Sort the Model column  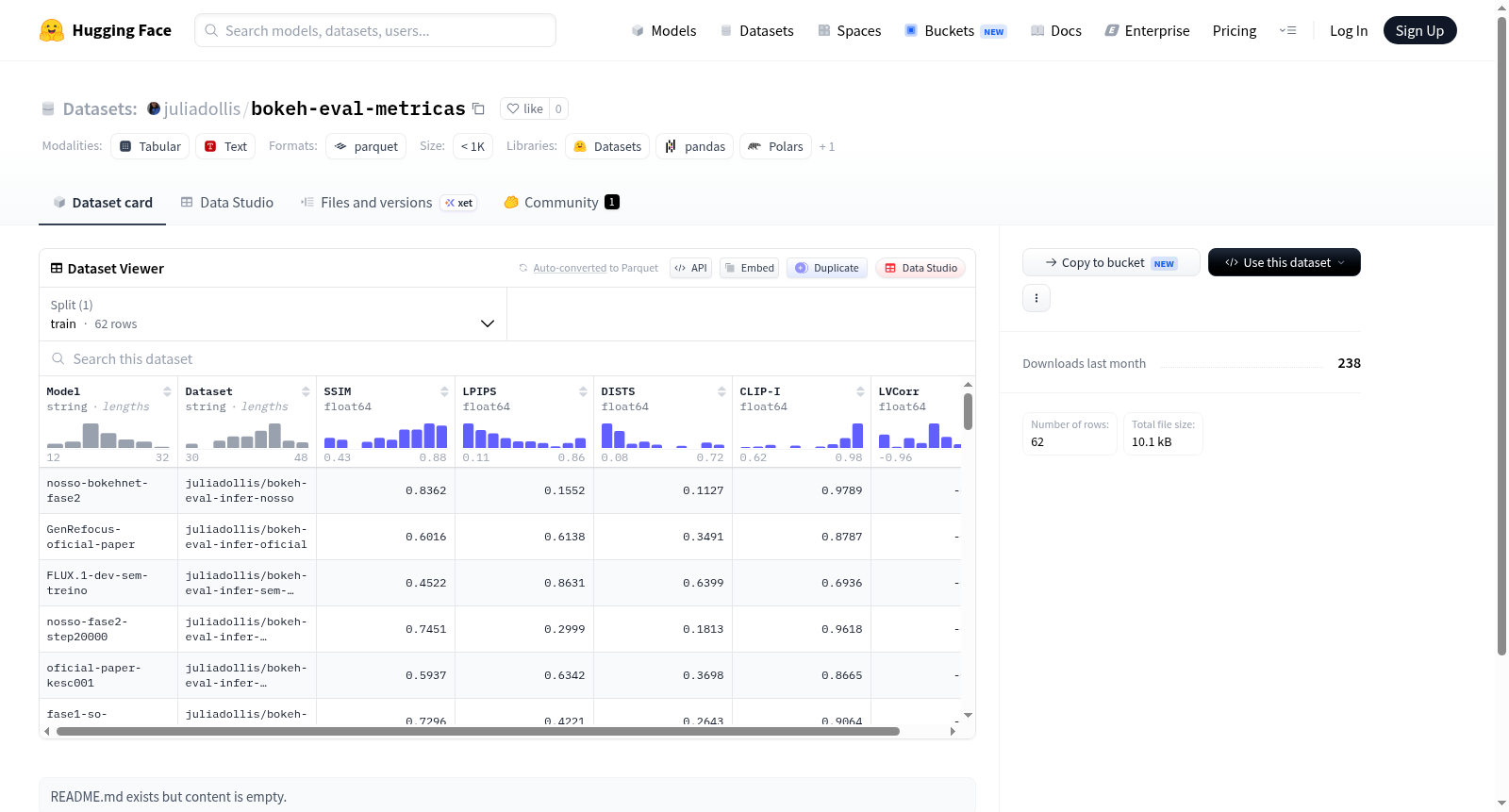click(167, 391)
